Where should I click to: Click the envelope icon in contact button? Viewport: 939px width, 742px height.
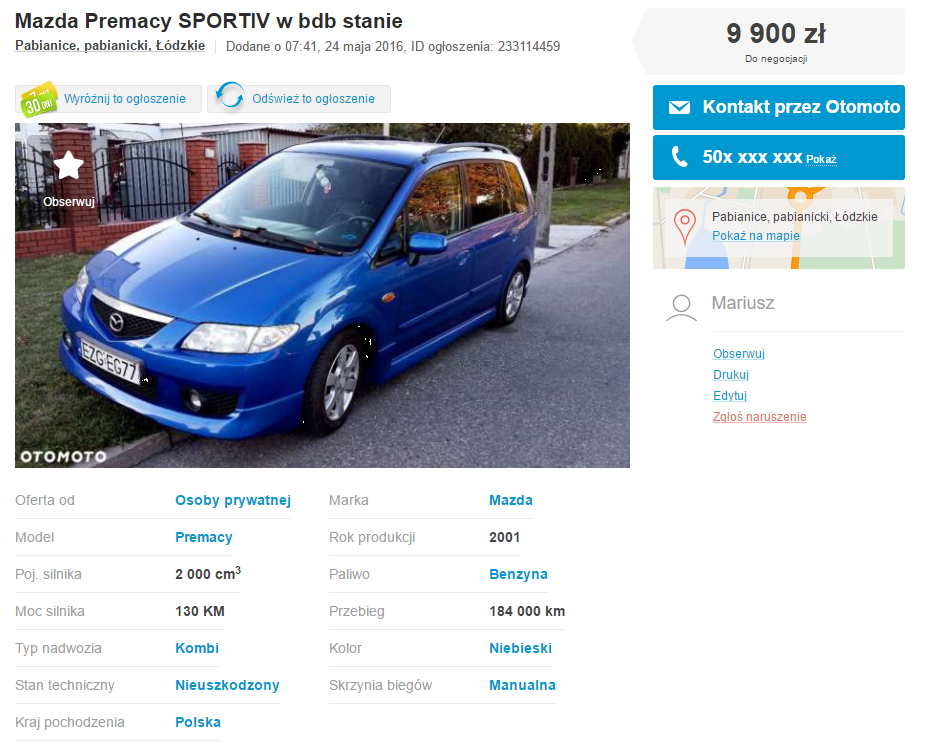(x=679, y=107)
